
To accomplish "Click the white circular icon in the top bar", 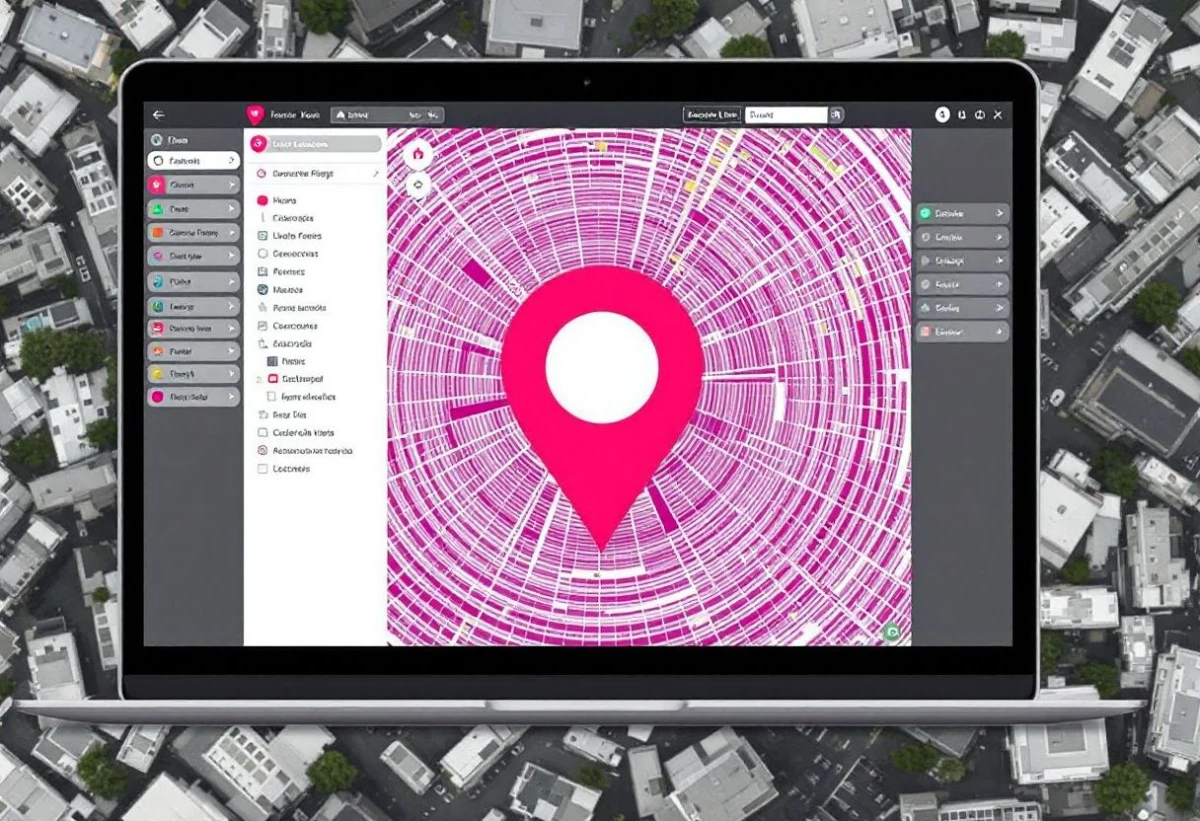I will pos(942,115).
